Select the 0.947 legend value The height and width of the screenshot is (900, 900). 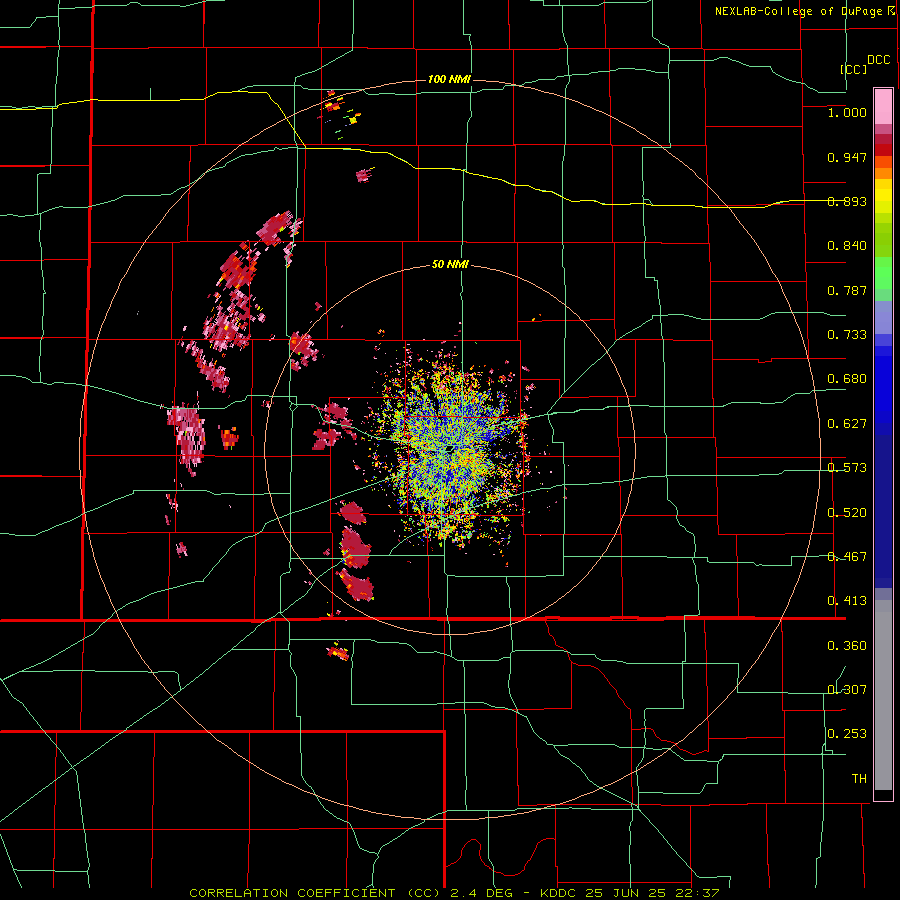tap(847, 157)
